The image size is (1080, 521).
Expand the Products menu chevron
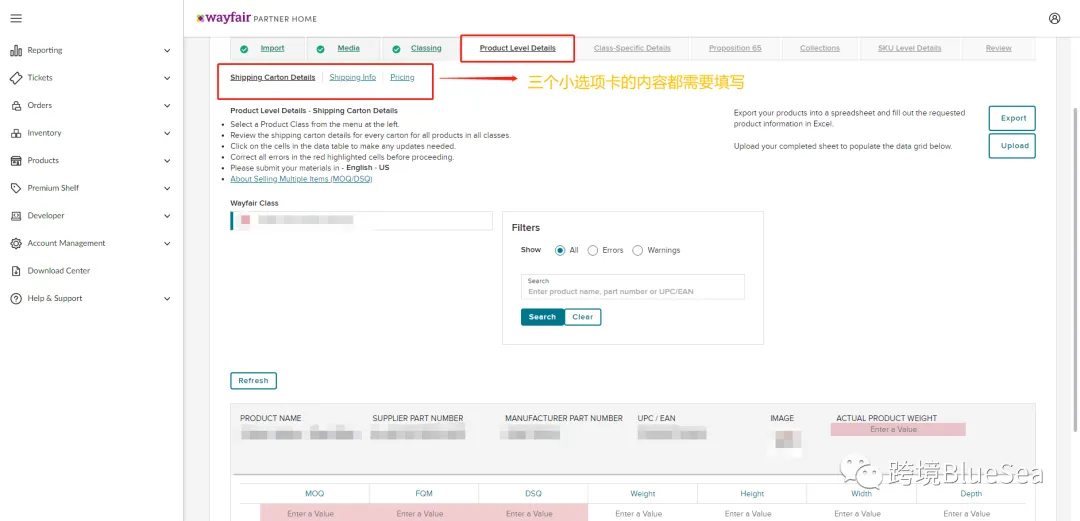167,161
